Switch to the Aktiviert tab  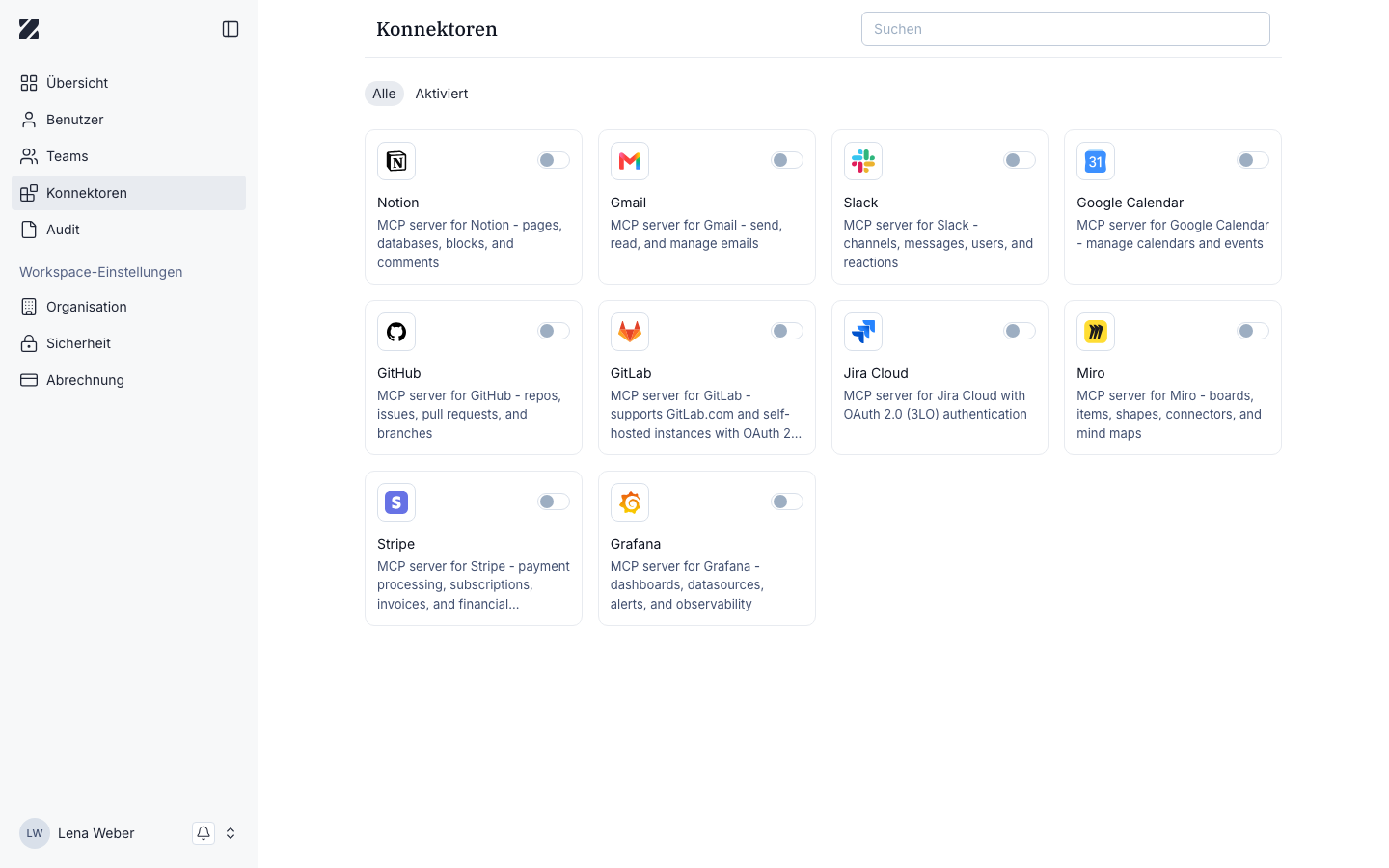[442, 94]
